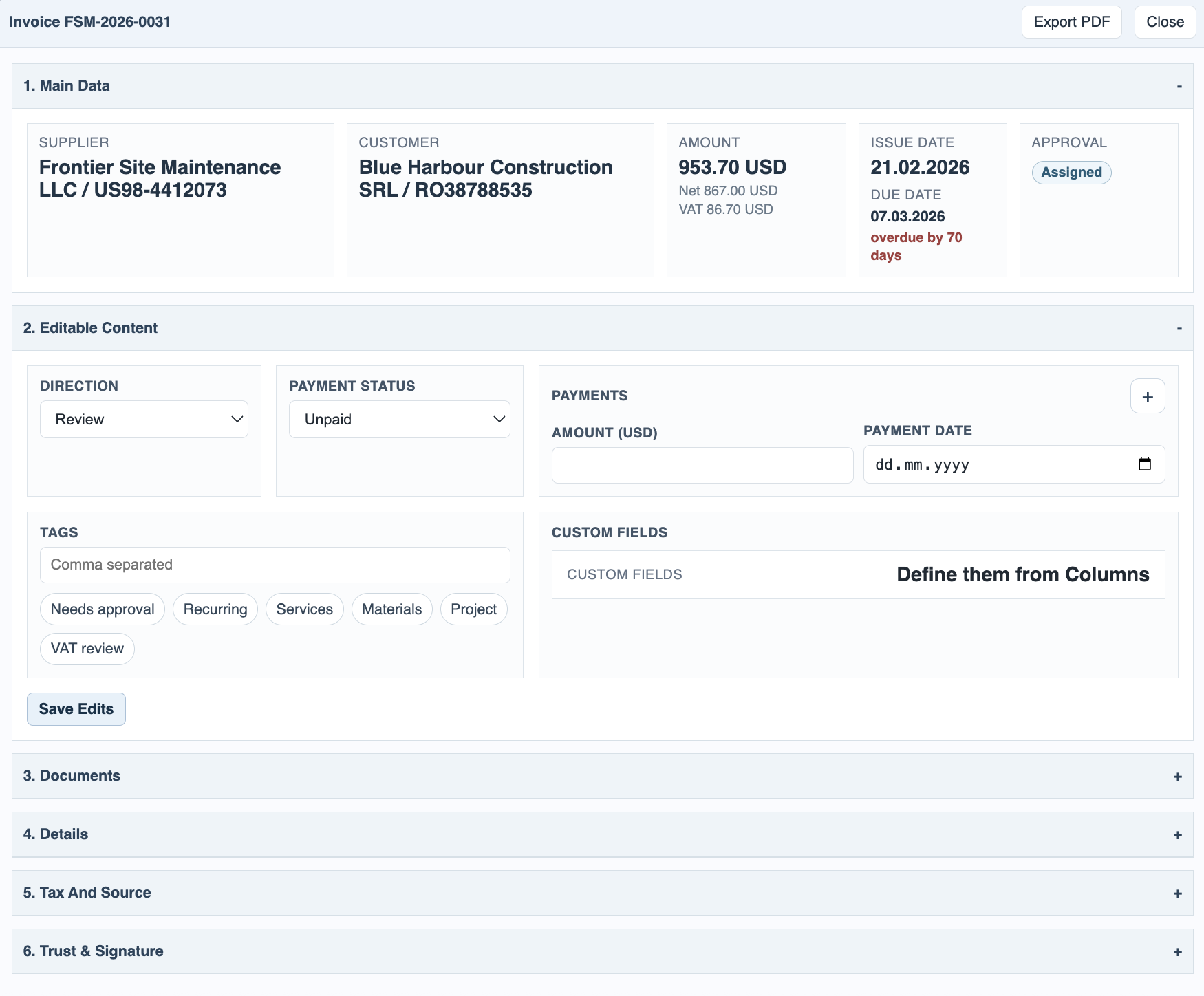Toggle the VAT review tag chip
The width and height of the screenshot is (1204, 996).
coord(87,649)
